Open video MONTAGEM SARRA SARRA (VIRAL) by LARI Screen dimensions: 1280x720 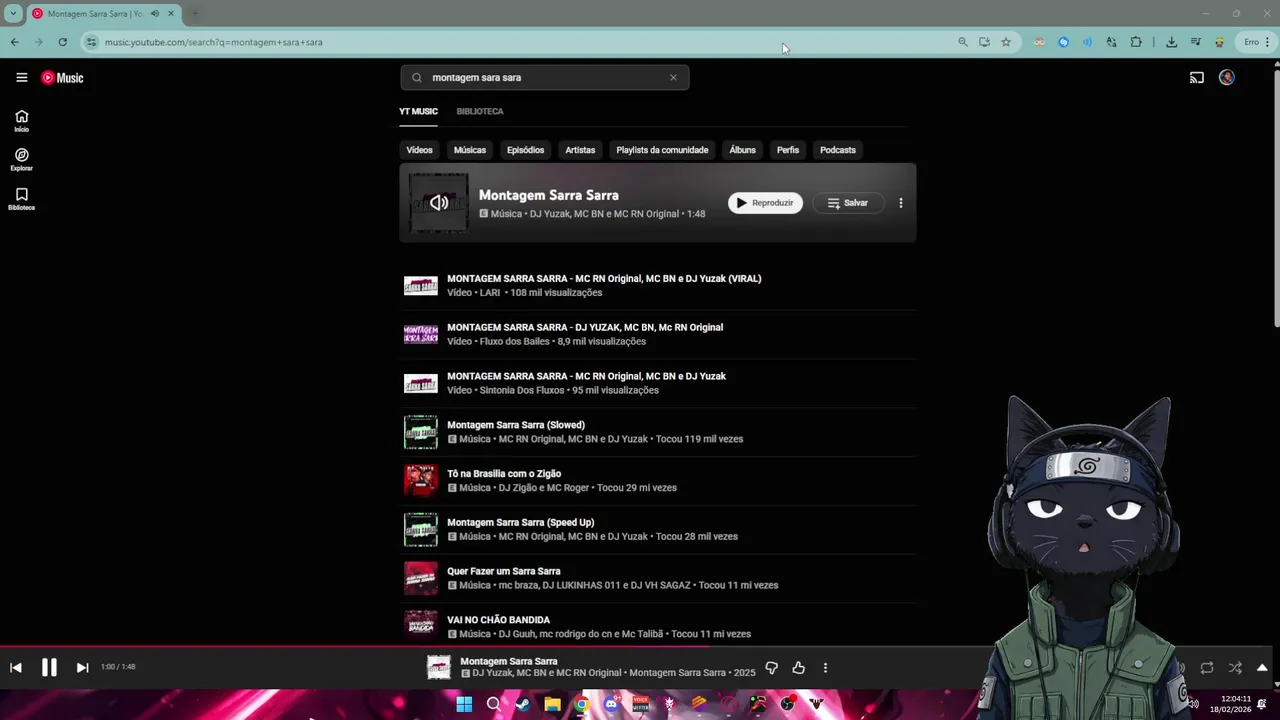coord(658,285)
